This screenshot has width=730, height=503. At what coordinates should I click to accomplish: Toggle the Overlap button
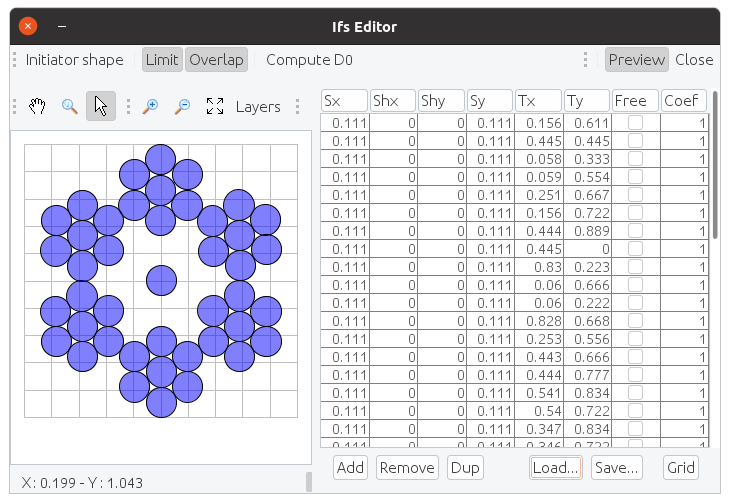point(216,60)
